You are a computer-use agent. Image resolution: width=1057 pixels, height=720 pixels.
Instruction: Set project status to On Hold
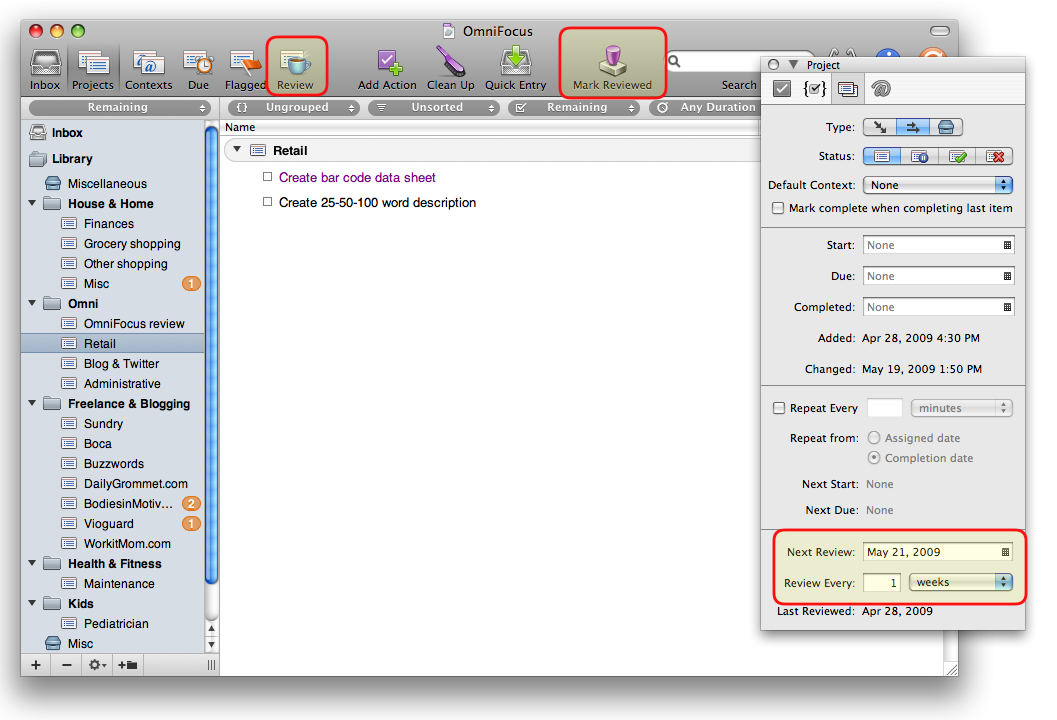[919, 156]
